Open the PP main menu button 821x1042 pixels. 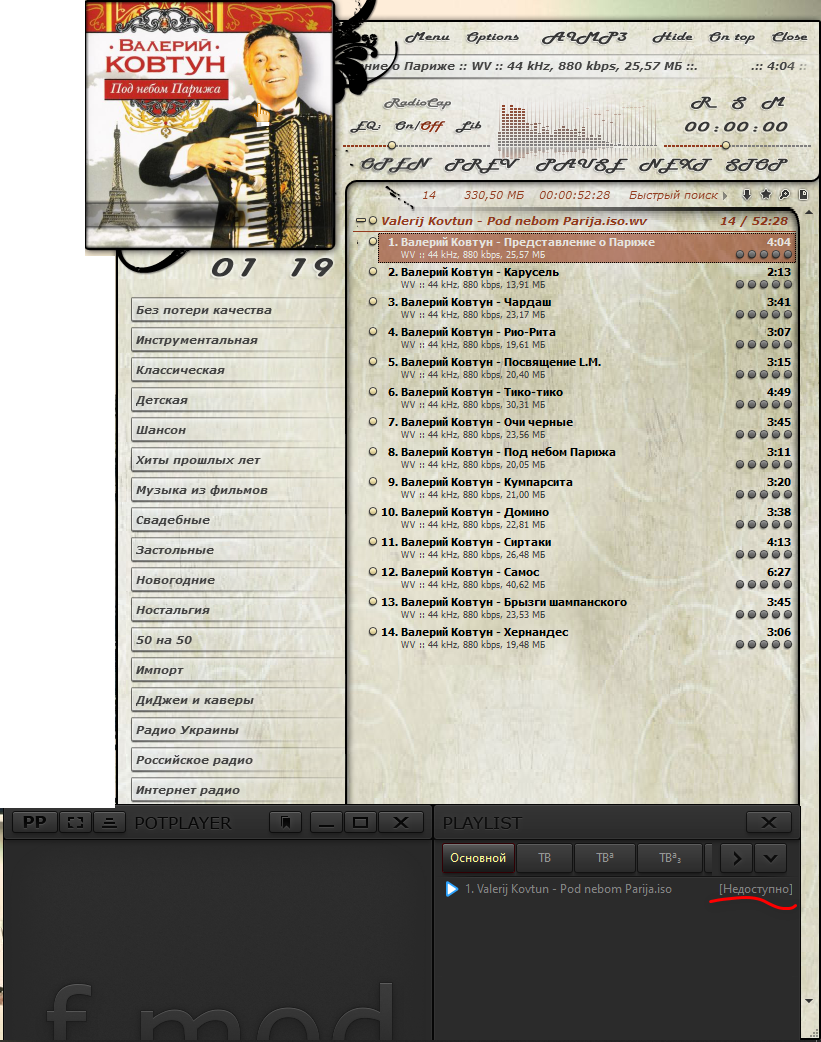coord(34,822)
